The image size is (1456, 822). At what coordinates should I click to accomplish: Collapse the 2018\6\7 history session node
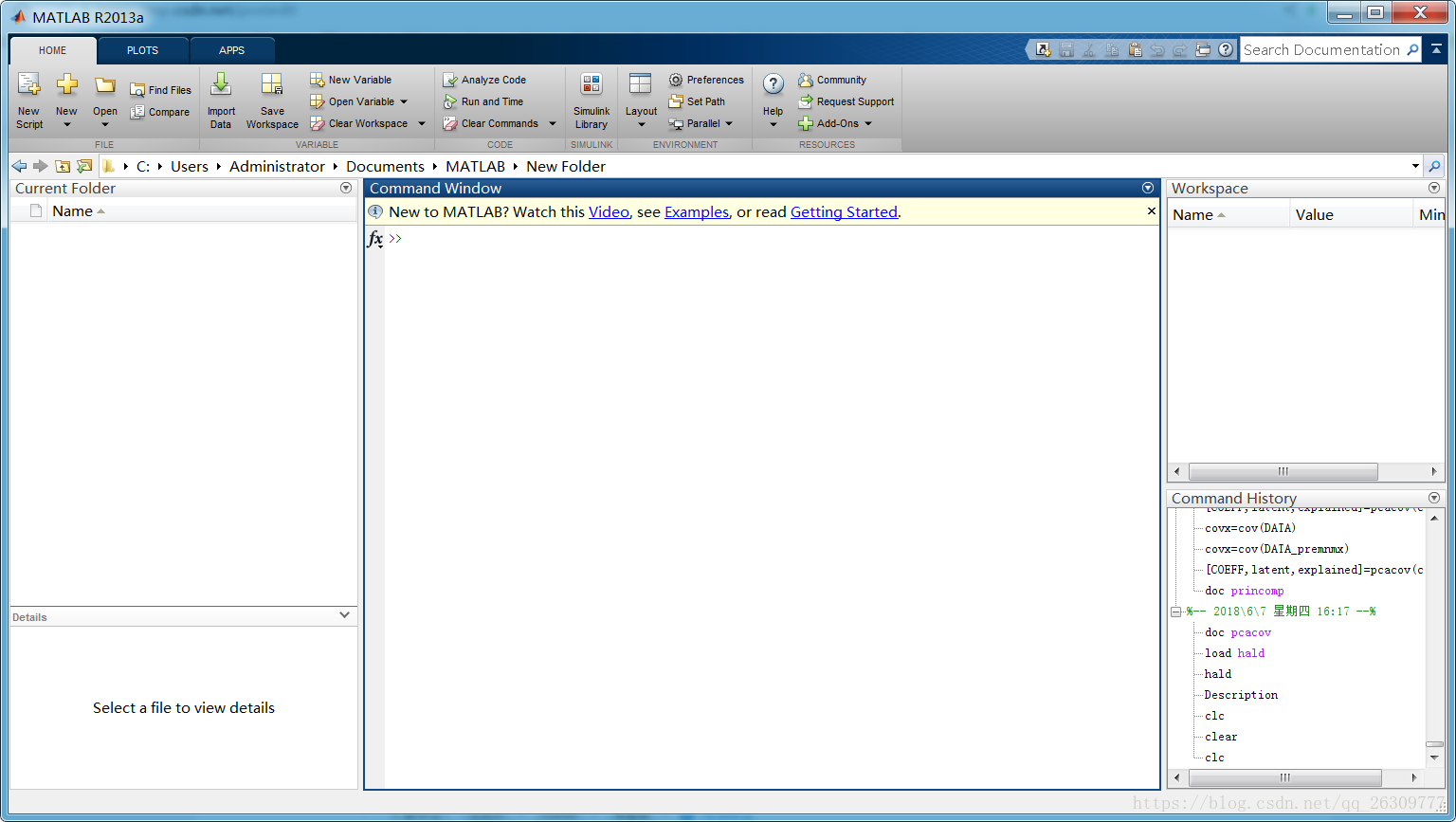(1175, 612)
